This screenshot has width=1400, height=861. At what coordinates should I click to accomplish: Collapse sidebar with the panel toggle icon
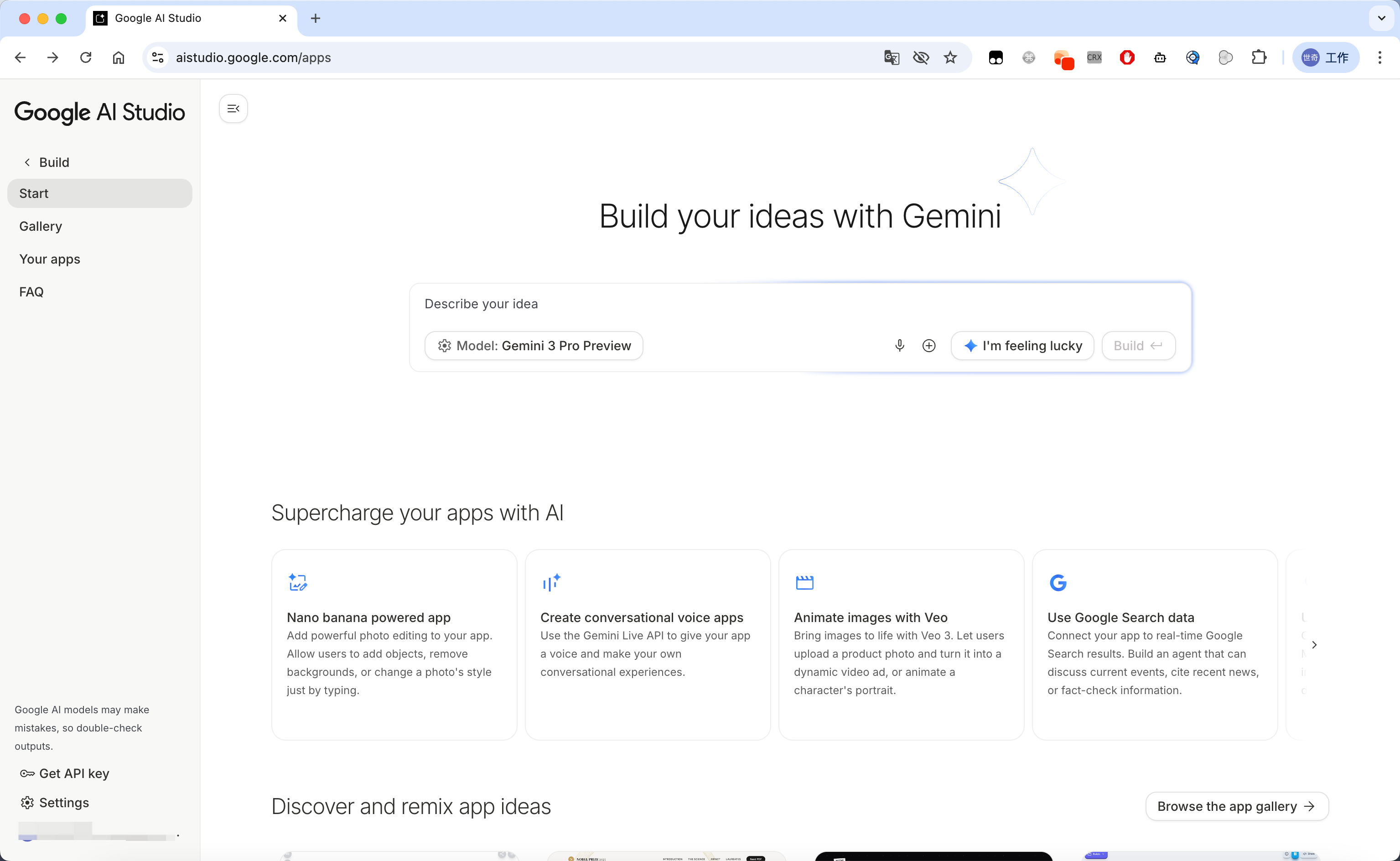(x=233, y=109)
